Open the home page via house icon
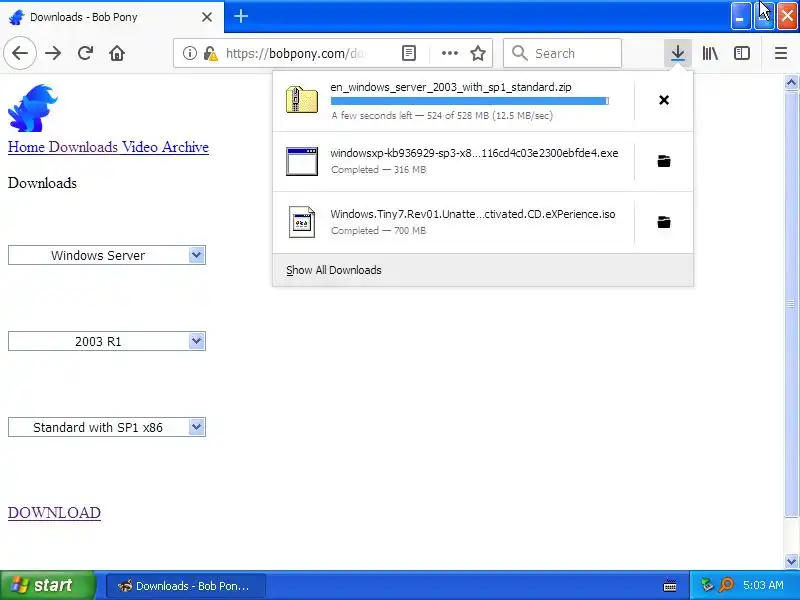This screenshot has width=800, height=600. click(117, 53)
